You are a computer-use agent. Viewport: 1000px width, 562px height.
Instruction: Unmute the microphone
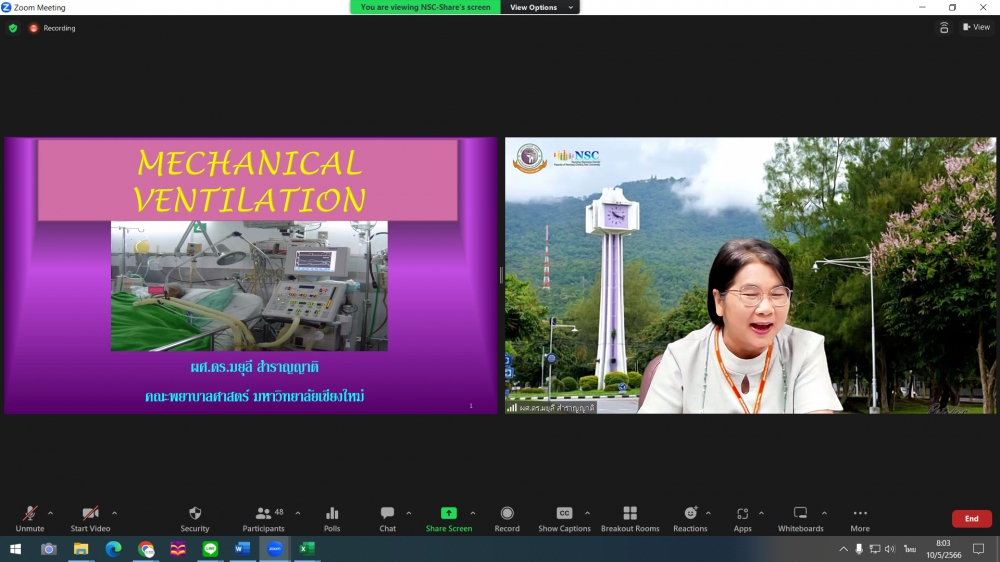(x=30, y=514)
